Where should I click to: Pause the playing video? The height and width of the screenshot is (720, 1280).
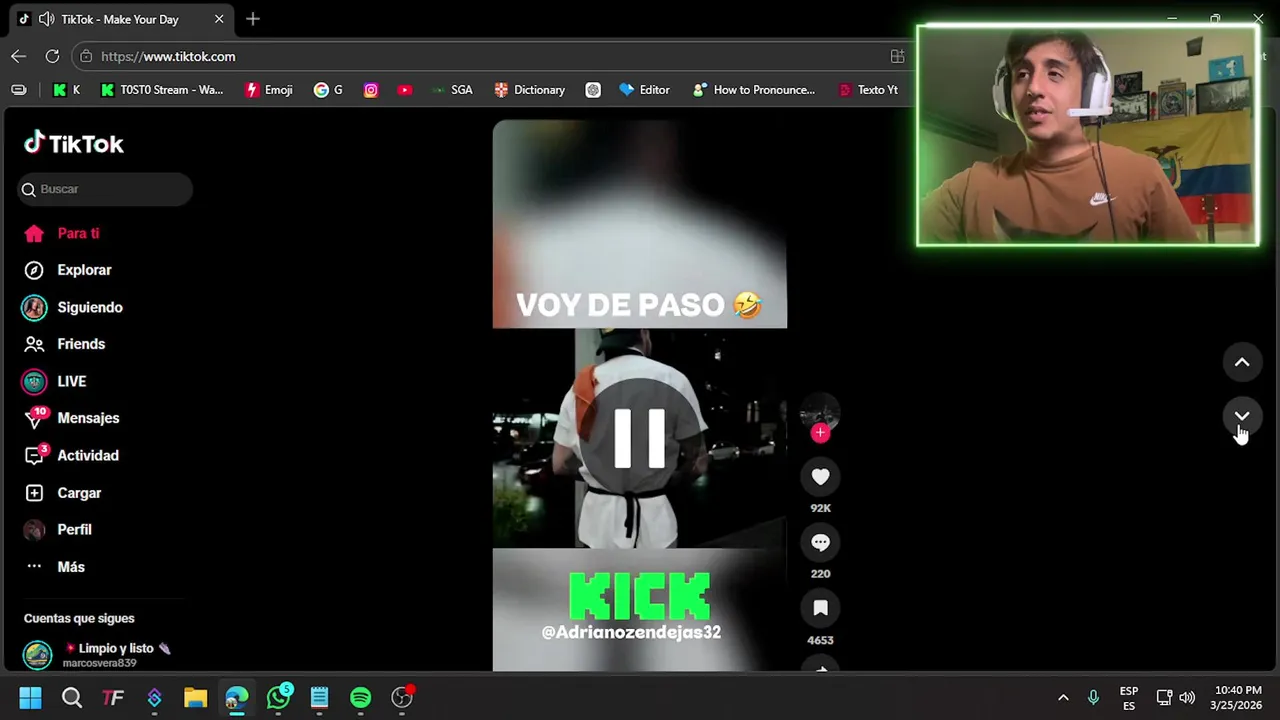640,438
